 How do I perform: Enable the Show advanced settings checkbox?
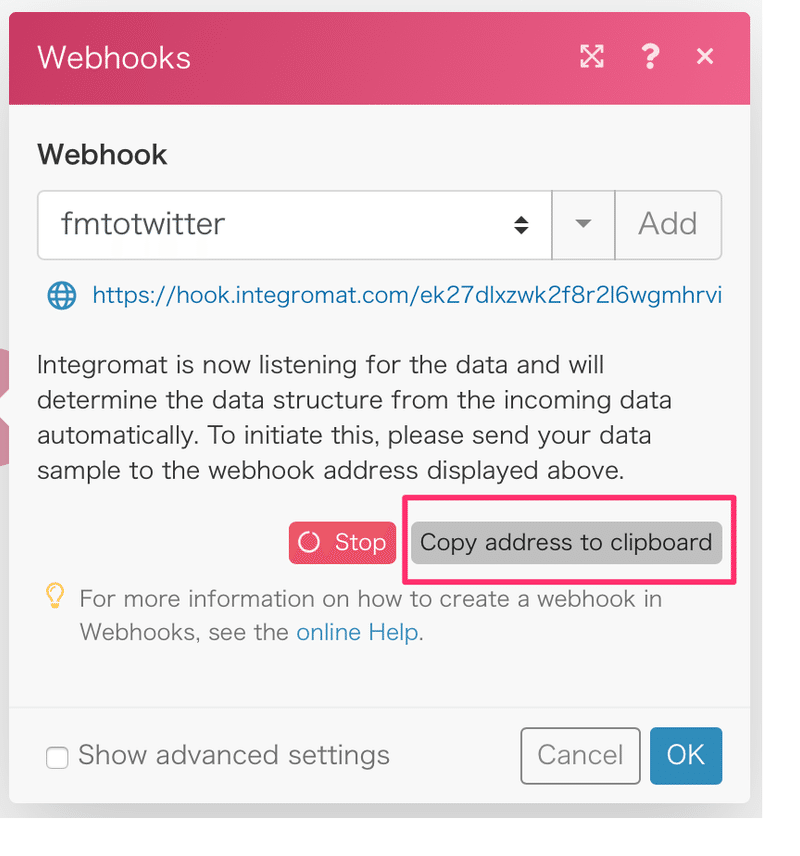(57, 757)
